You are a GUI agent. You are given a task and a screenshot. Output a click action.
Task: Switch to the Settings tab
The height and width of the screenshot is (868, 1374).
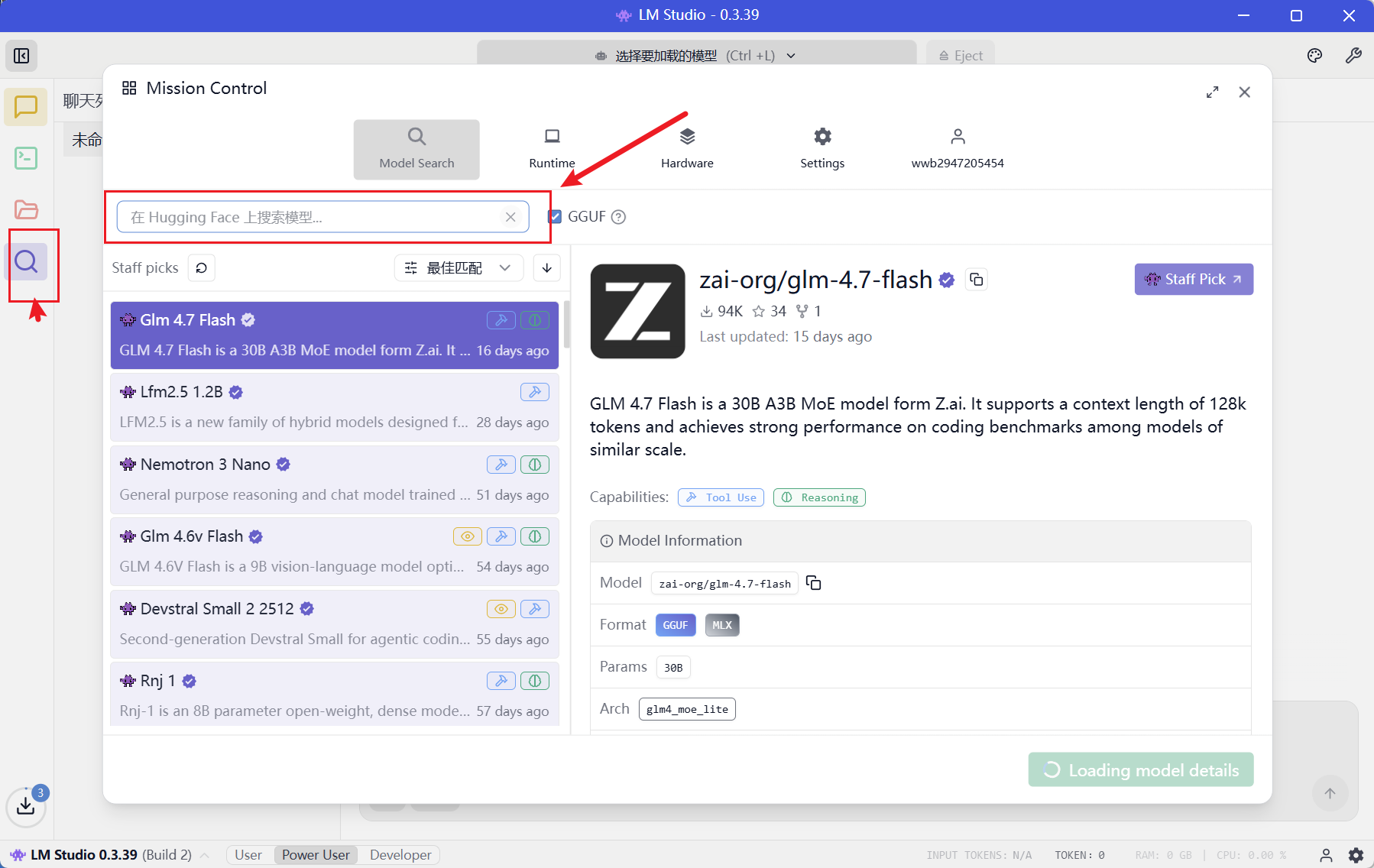(822, 149)
